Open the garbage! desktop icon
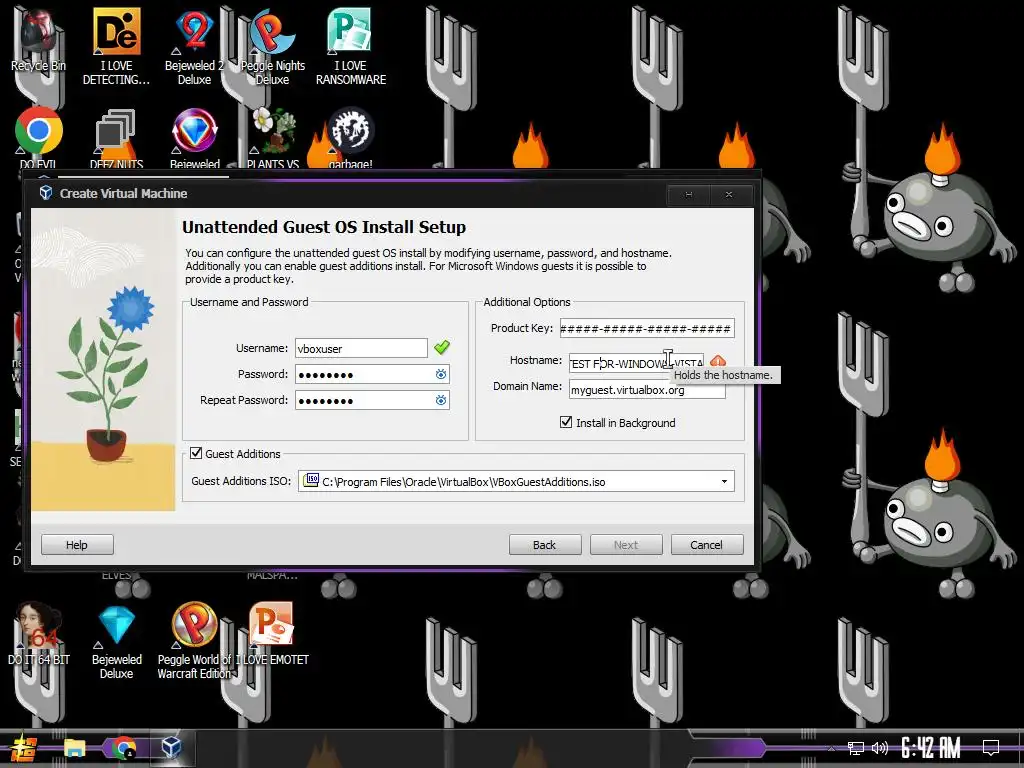This screenshot has width=1024, height=768. coord(351,137)
